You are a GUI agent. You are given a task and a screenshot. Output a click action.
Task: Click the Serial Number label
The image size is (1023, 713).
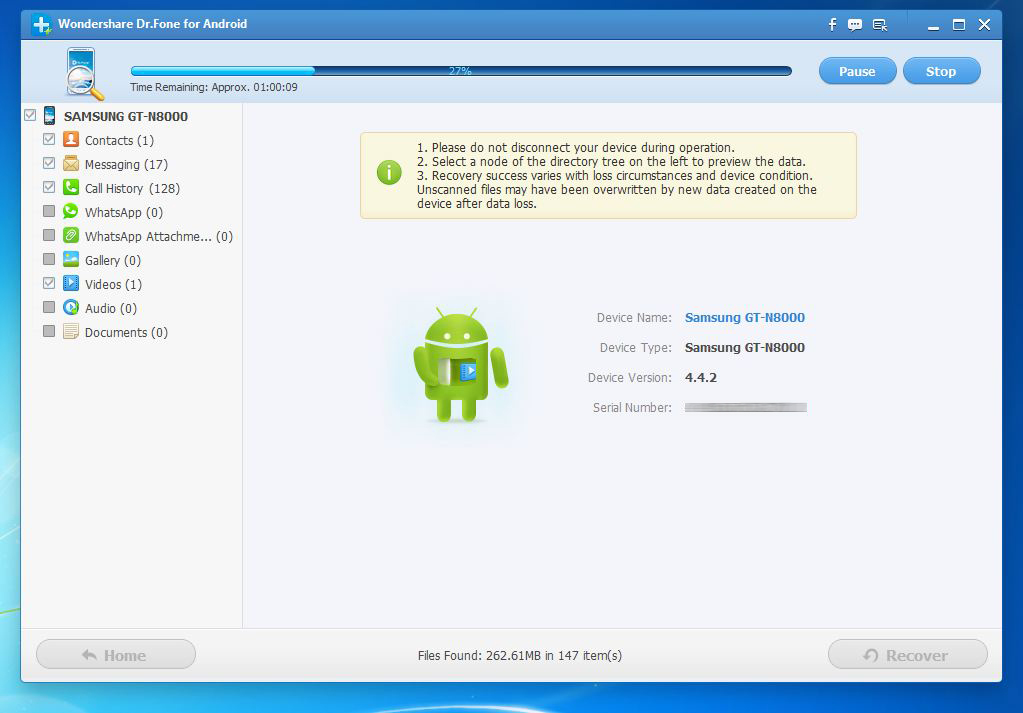(x=632, y=408)
